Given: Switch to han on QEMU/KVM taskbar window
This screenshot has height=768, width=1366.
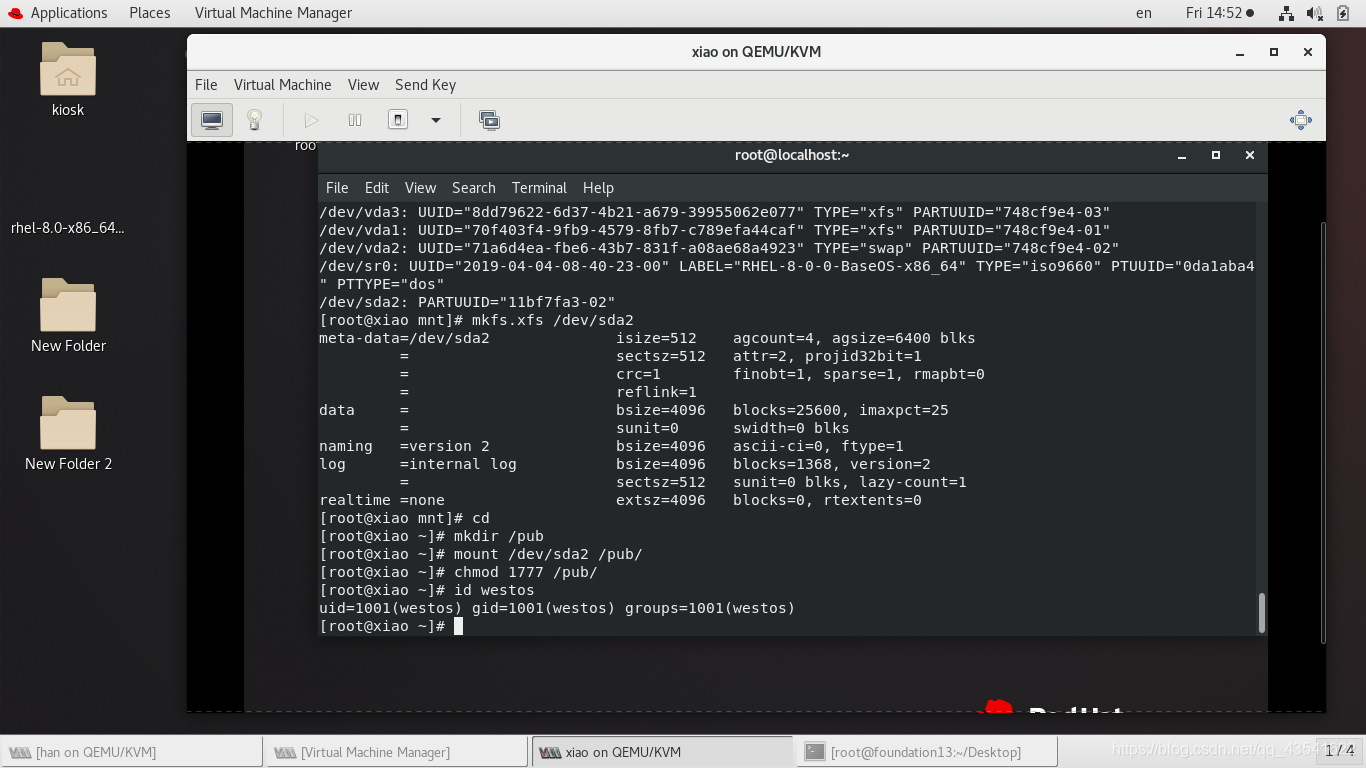Looking at the screenshot, I should (133, 752).
